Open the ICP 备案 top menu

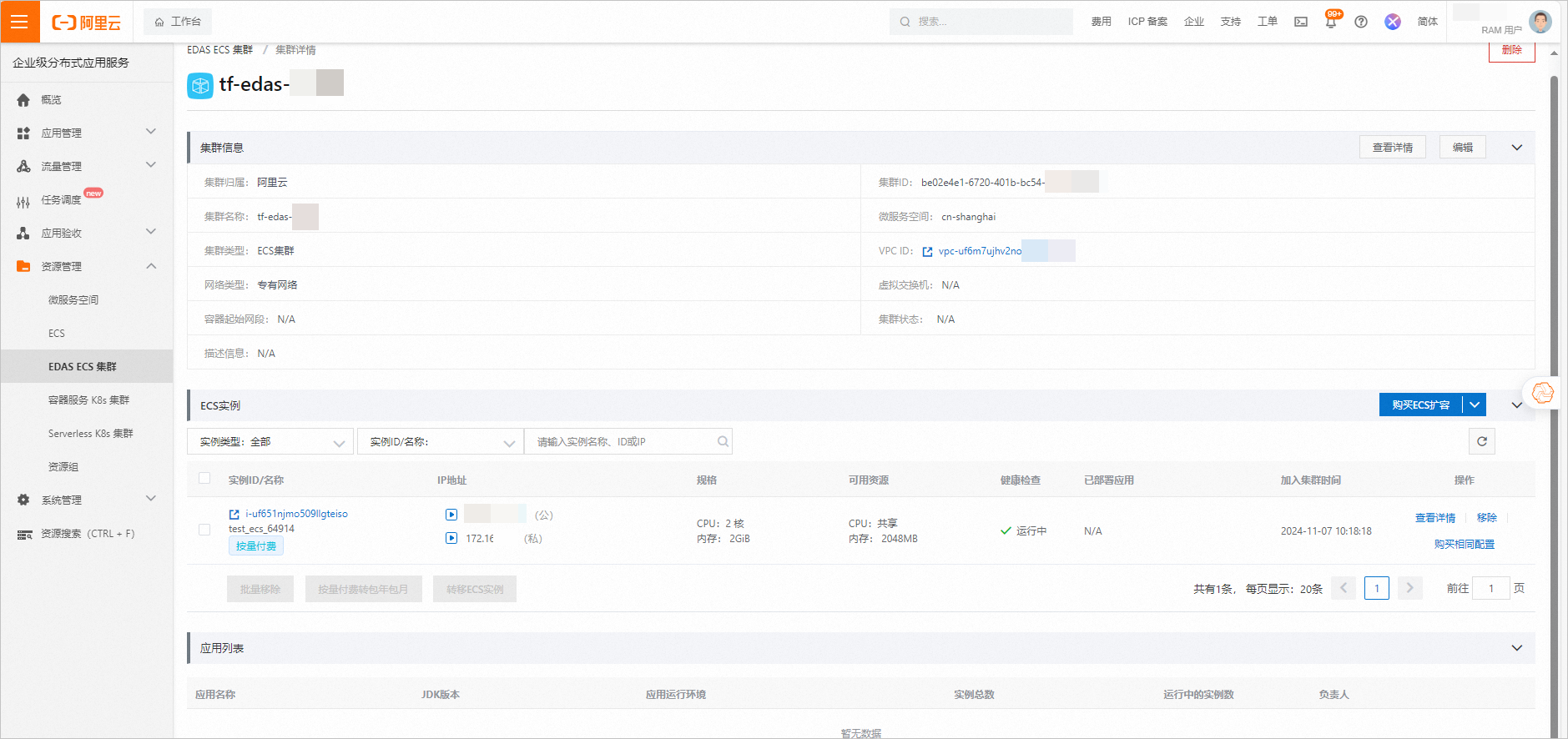click(1147, 22)
